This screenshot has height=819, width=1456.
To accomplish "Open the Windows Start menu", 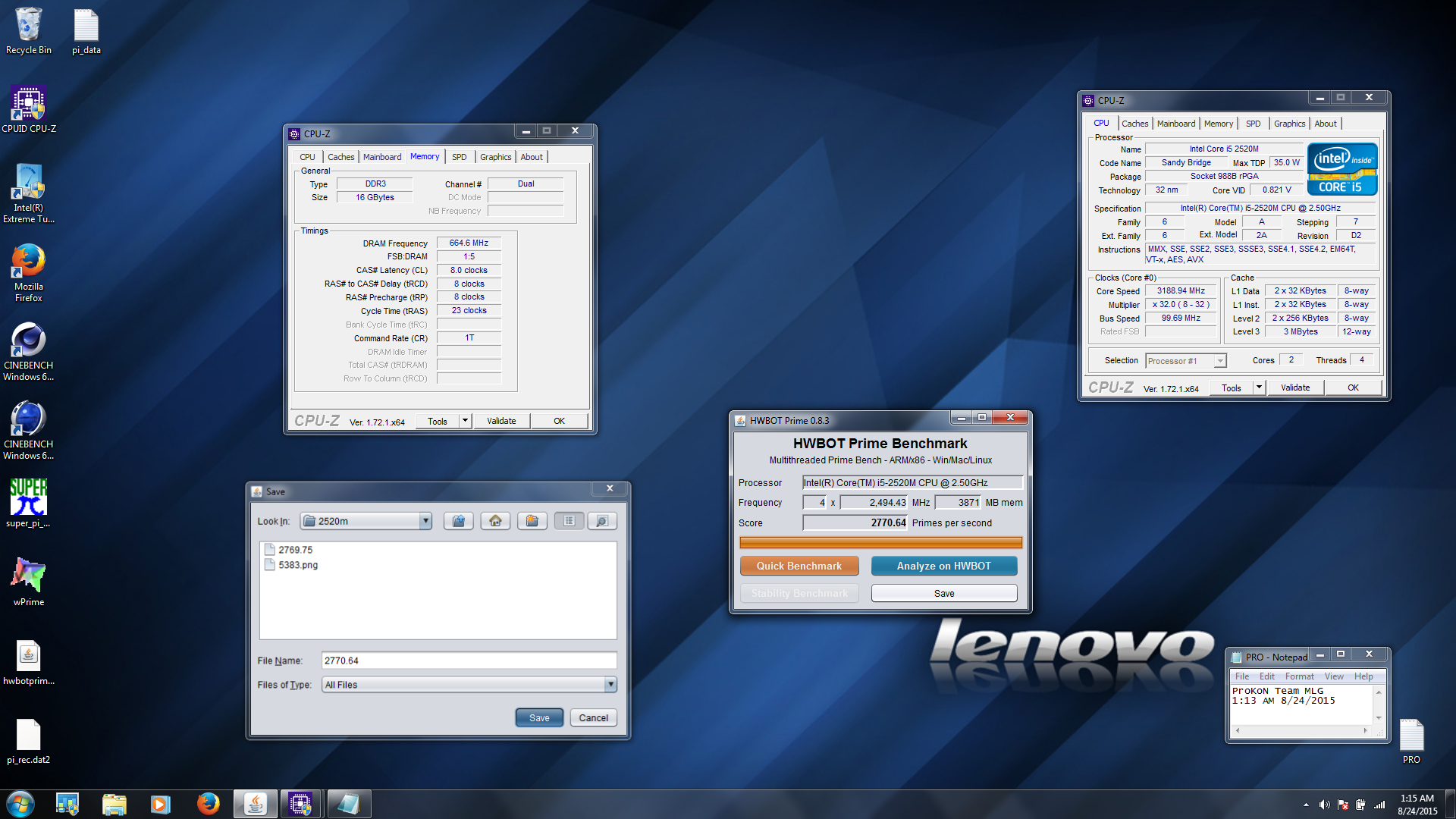I will point(20,804).
